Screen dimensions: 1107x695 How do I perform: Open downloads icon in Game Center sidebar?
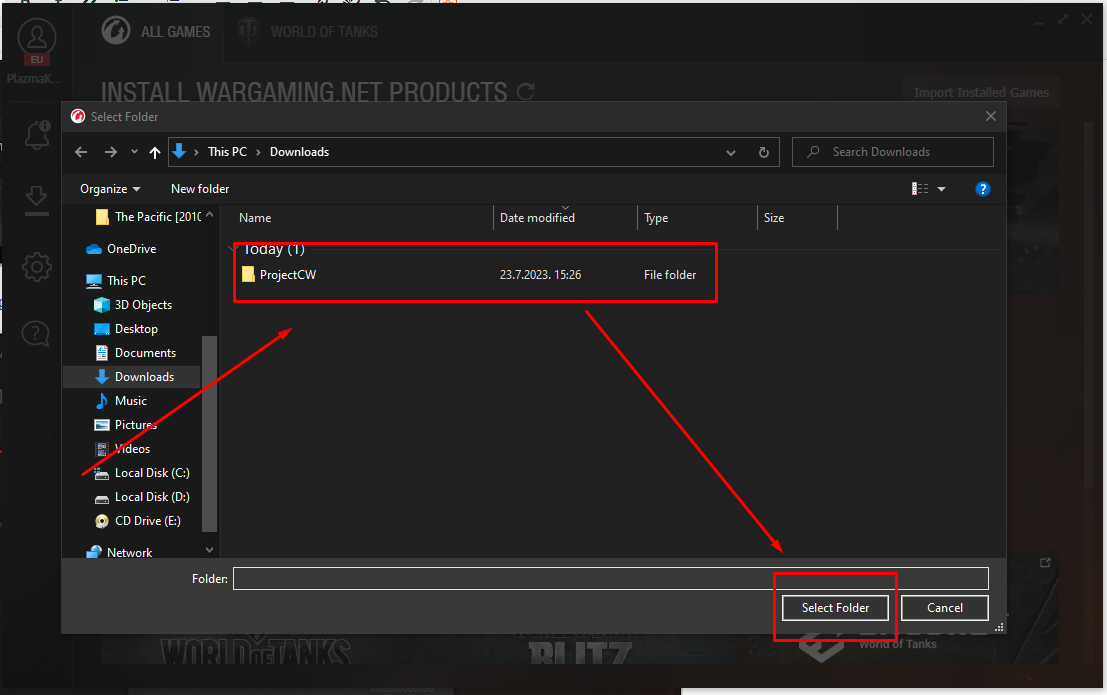click(37, 199)
